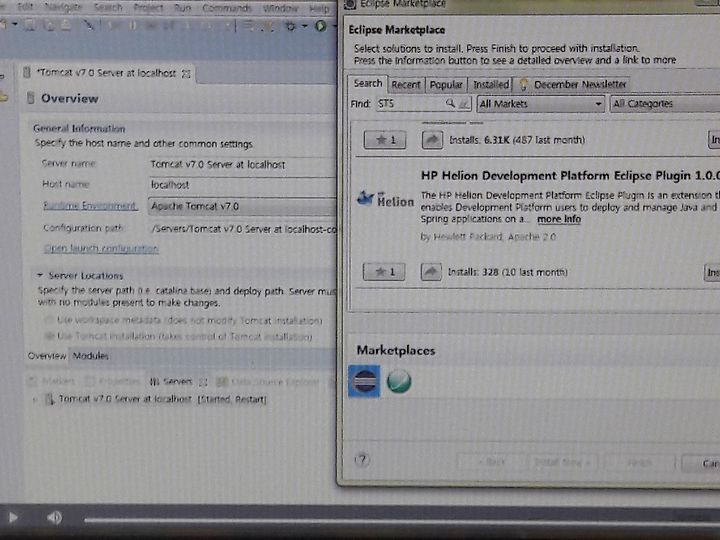
Task: Open the Commands menu
Action: coord(226,8)
